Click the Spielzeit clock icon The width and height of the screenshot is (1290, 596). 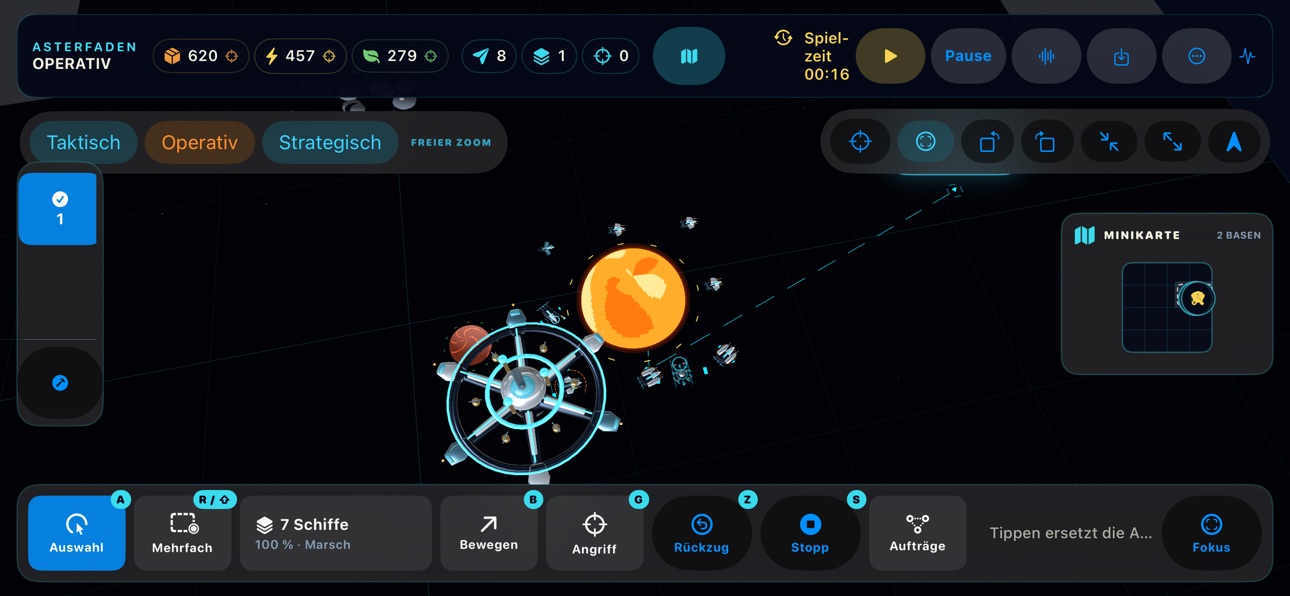pos(783,38)
